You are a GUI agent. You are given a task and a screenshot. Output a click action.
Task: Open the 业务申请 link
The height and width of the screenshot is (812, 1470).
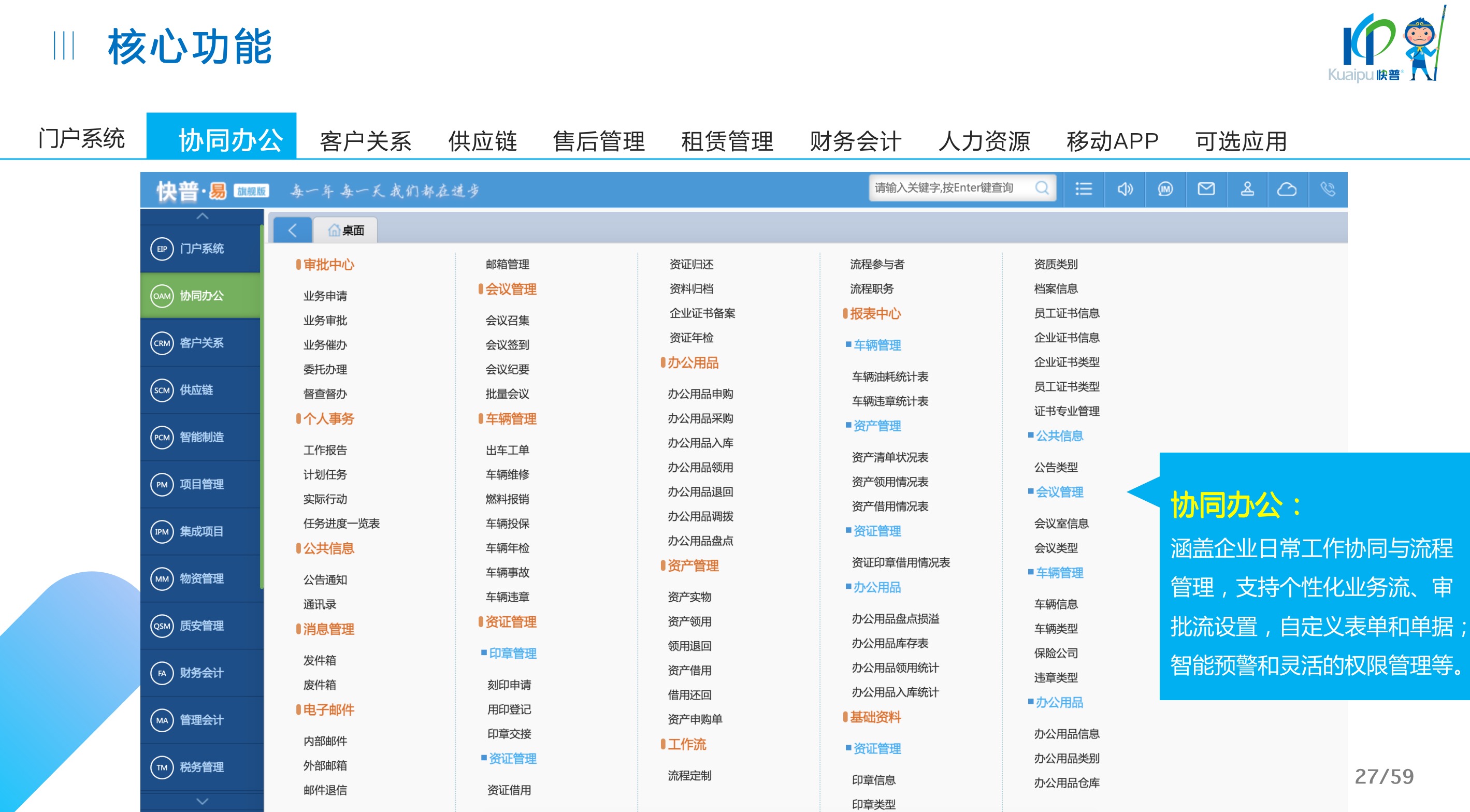[325, 296]
